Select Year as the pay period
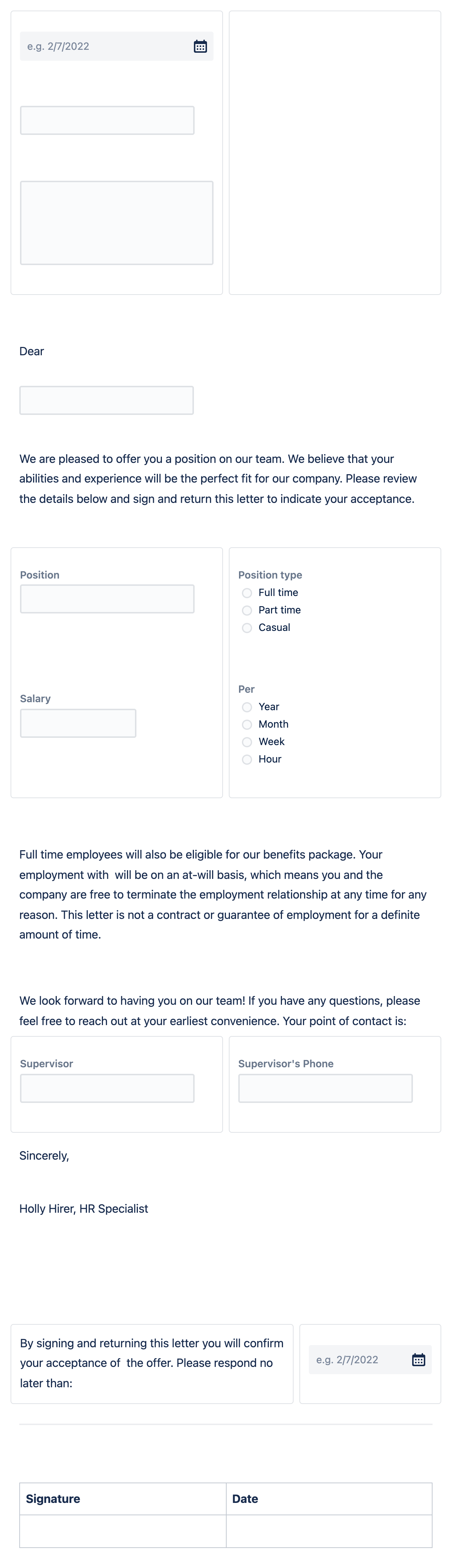 click(247, 707)
